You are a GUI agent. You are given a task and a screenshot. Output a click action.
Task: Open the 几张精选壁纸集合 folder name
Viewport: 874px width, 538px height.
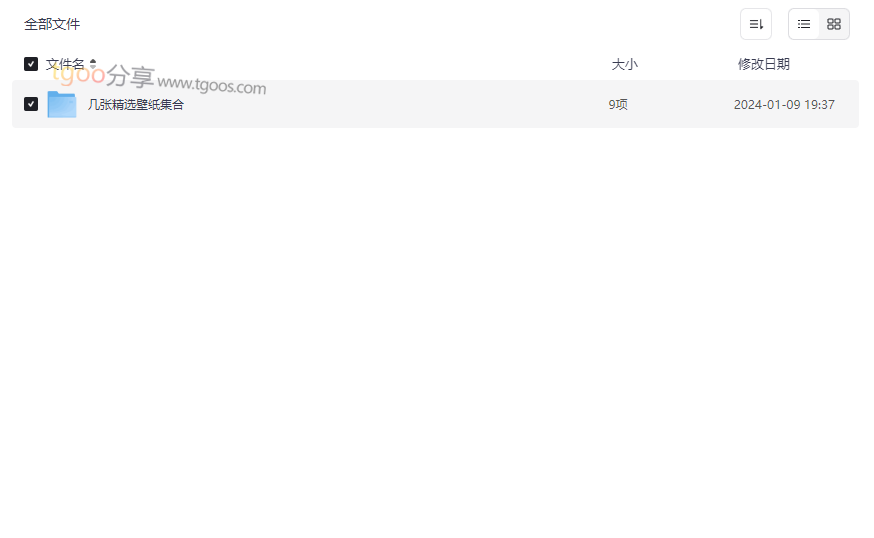(x=135, y=104)
